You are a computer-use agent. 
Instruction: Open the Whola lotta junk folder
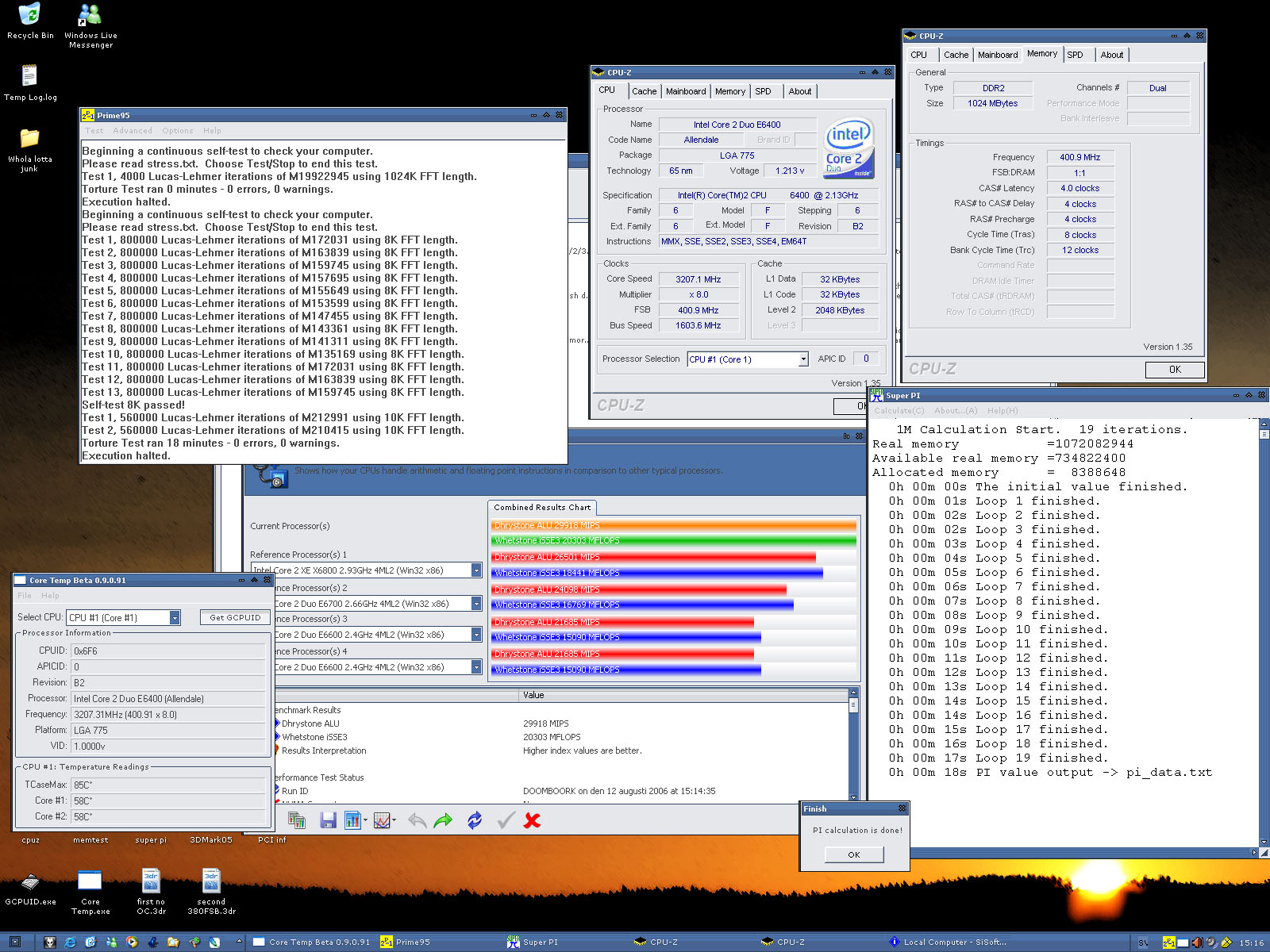[x=29, y=150]
